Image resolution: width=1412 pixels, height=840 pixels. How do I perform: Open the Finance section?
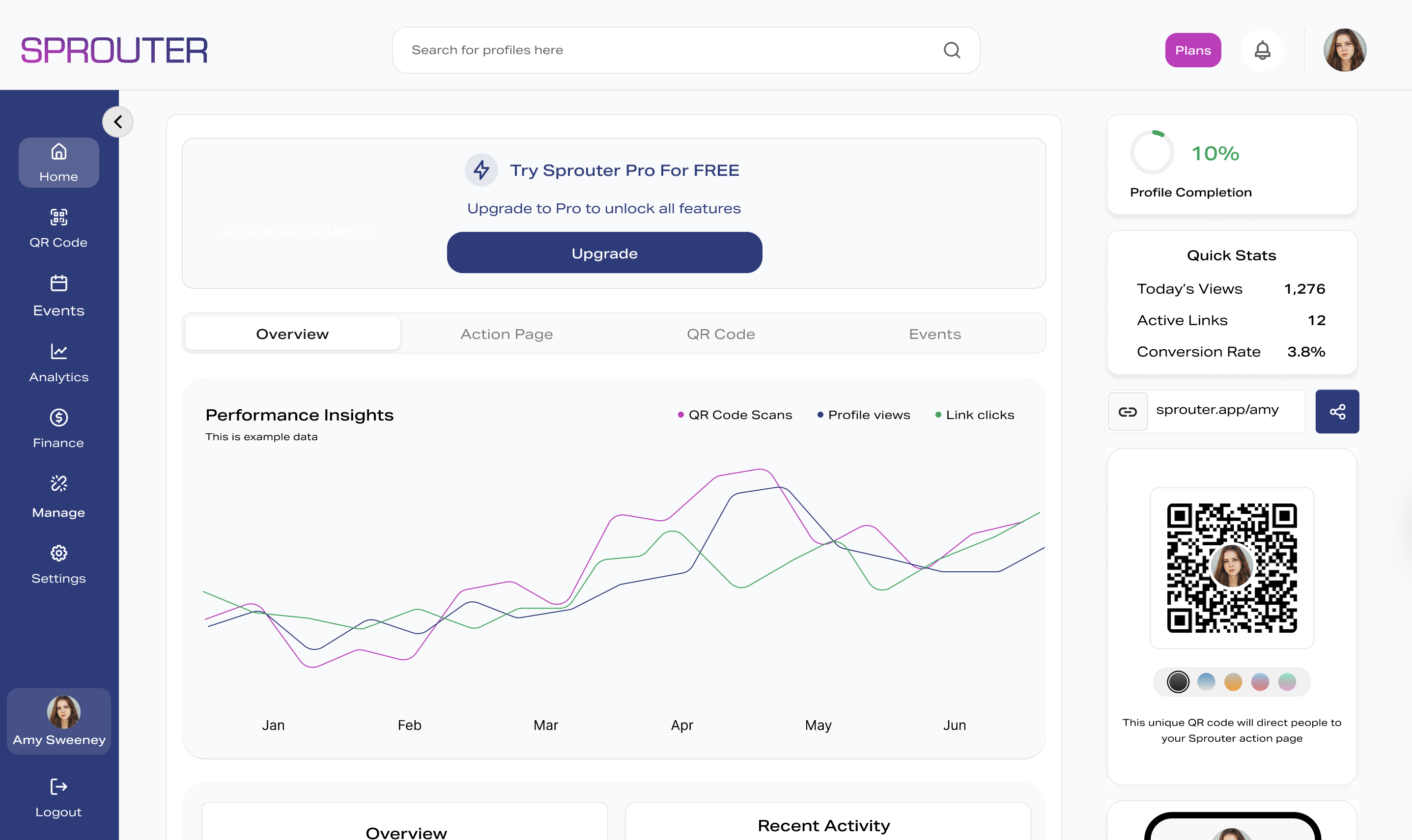click(58, 428)
